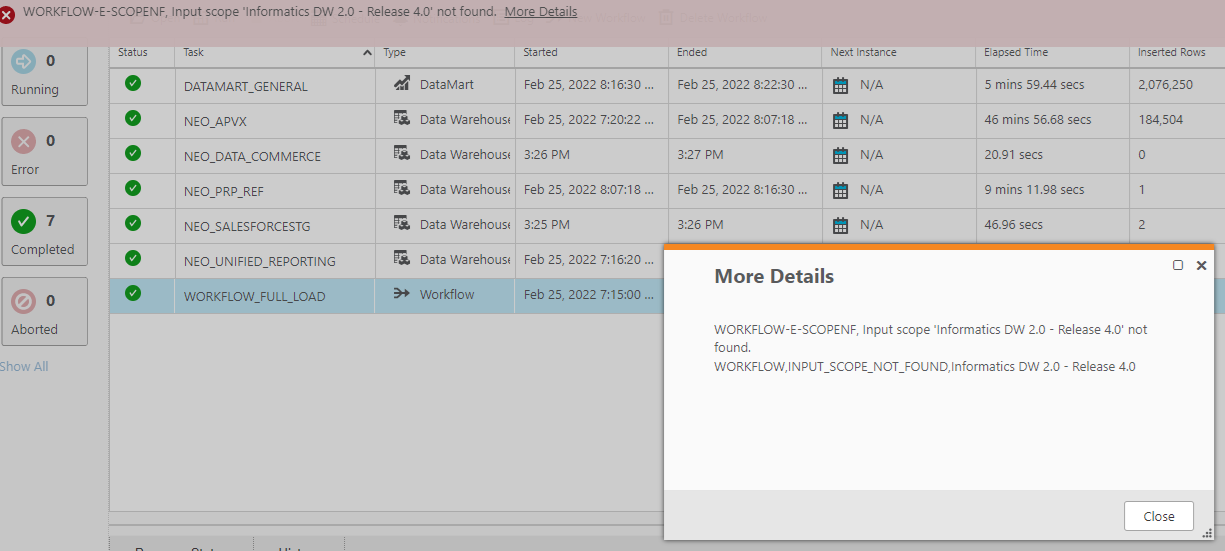This screenshot has height=551, width=1225.
Task: Click the red error icon in the banner
Action: [x=7, y=15]
